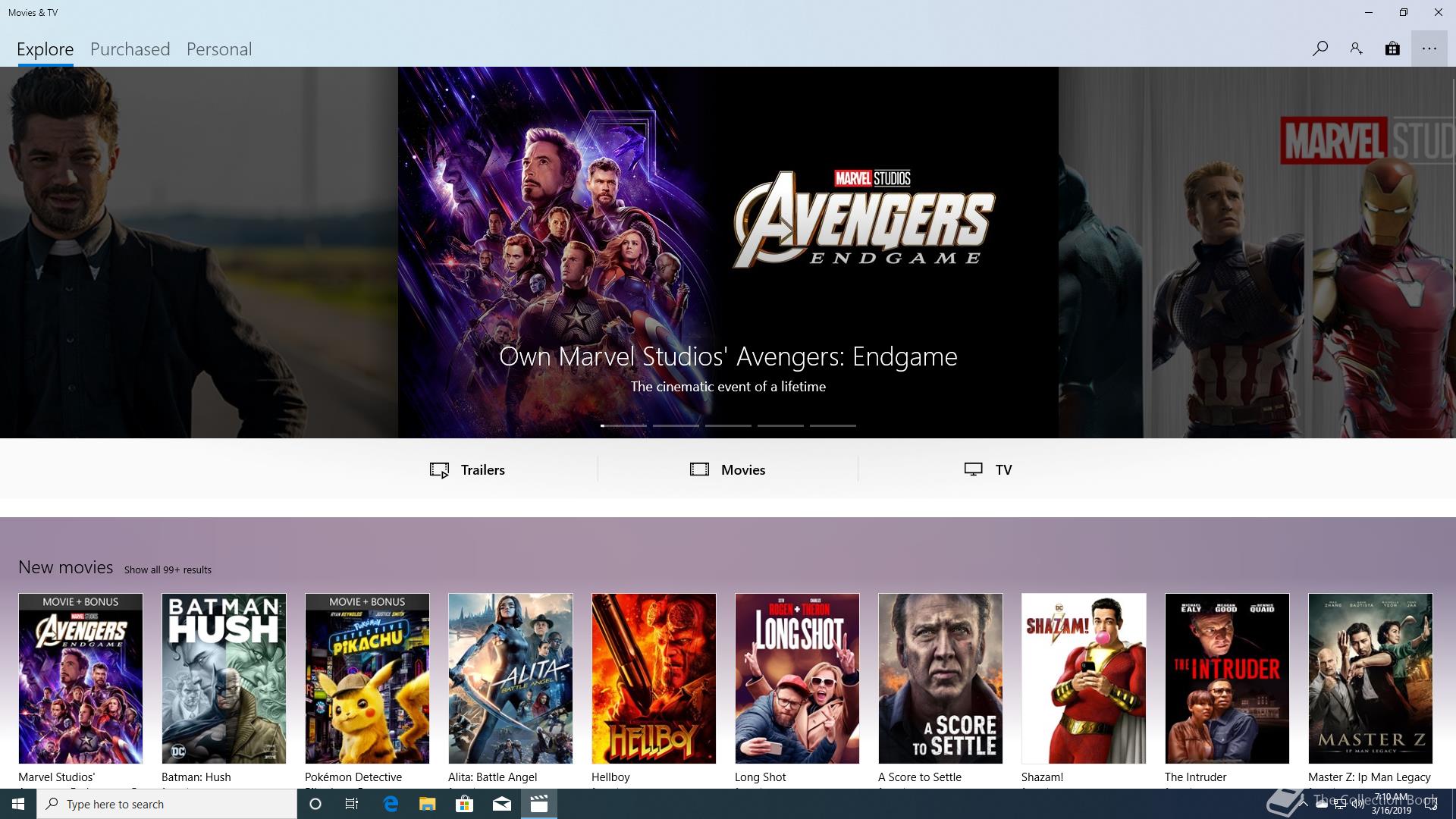Screen dimensions: 1456x819
Task: Select the fifth carousel indicator bar
Action: coord(833,425)
